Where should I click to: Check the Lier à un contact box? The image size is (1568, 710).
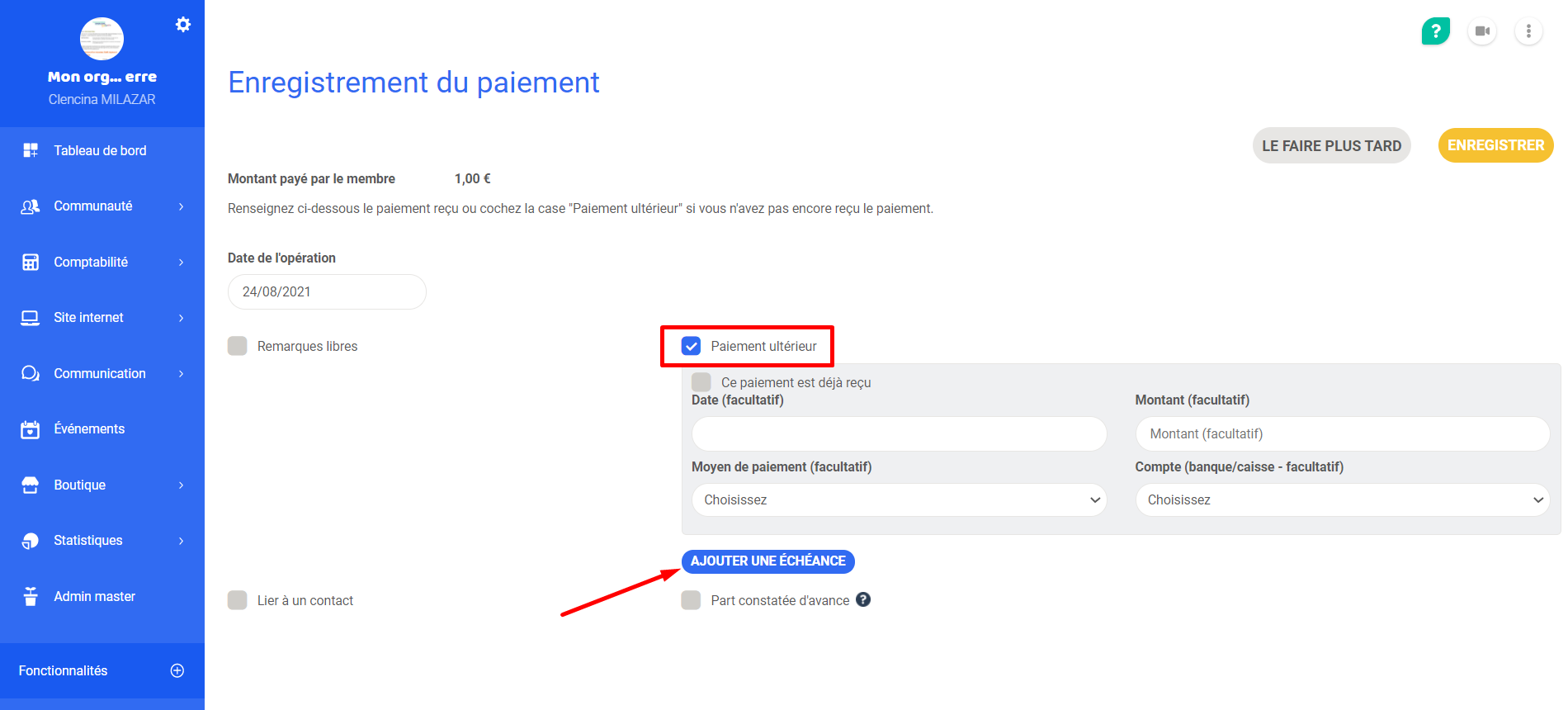[238, 600]
